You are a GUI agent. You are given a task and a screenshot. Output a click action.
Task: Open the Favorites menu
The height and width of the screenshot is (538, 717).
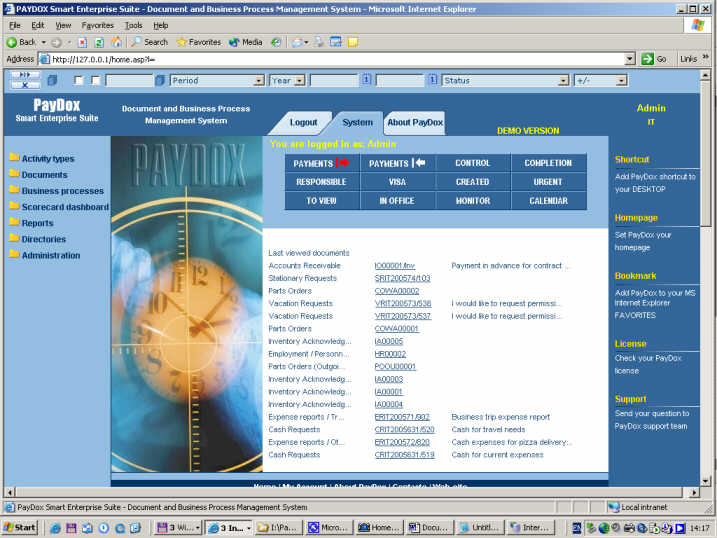pyautogui.click(x=97, y=26)
